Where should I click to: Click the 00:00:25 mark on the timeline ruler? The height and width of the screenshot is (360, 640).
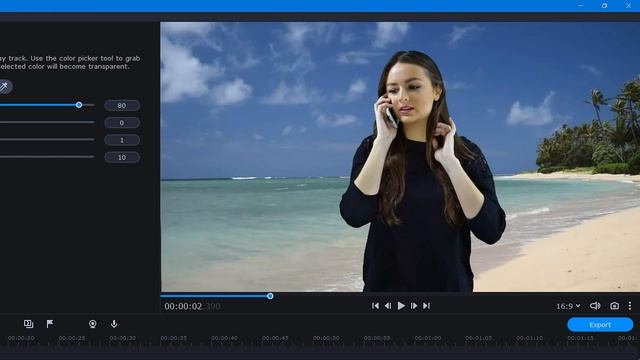pos(72,338)
